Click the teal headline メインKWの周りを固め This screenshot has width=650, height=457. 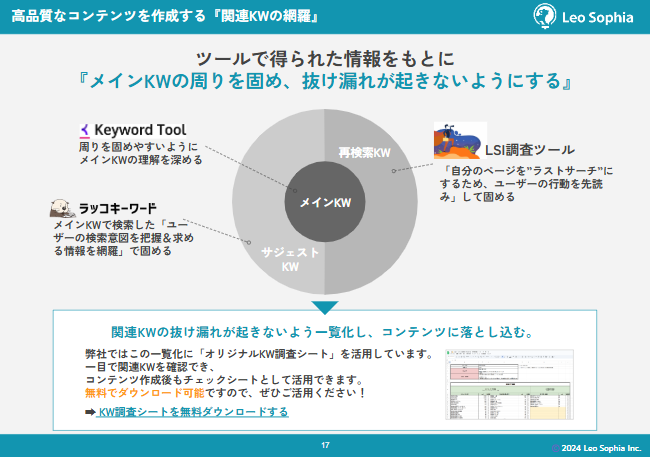click(181, 81)
